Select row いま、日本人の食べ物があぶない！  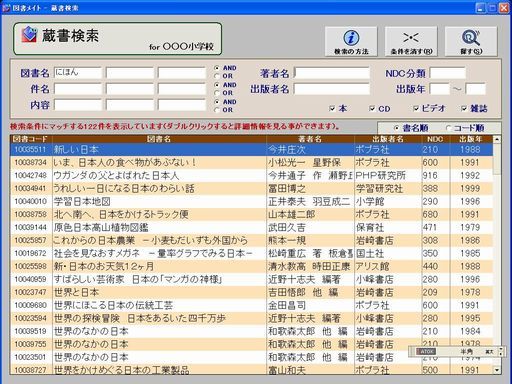[251, 163]
